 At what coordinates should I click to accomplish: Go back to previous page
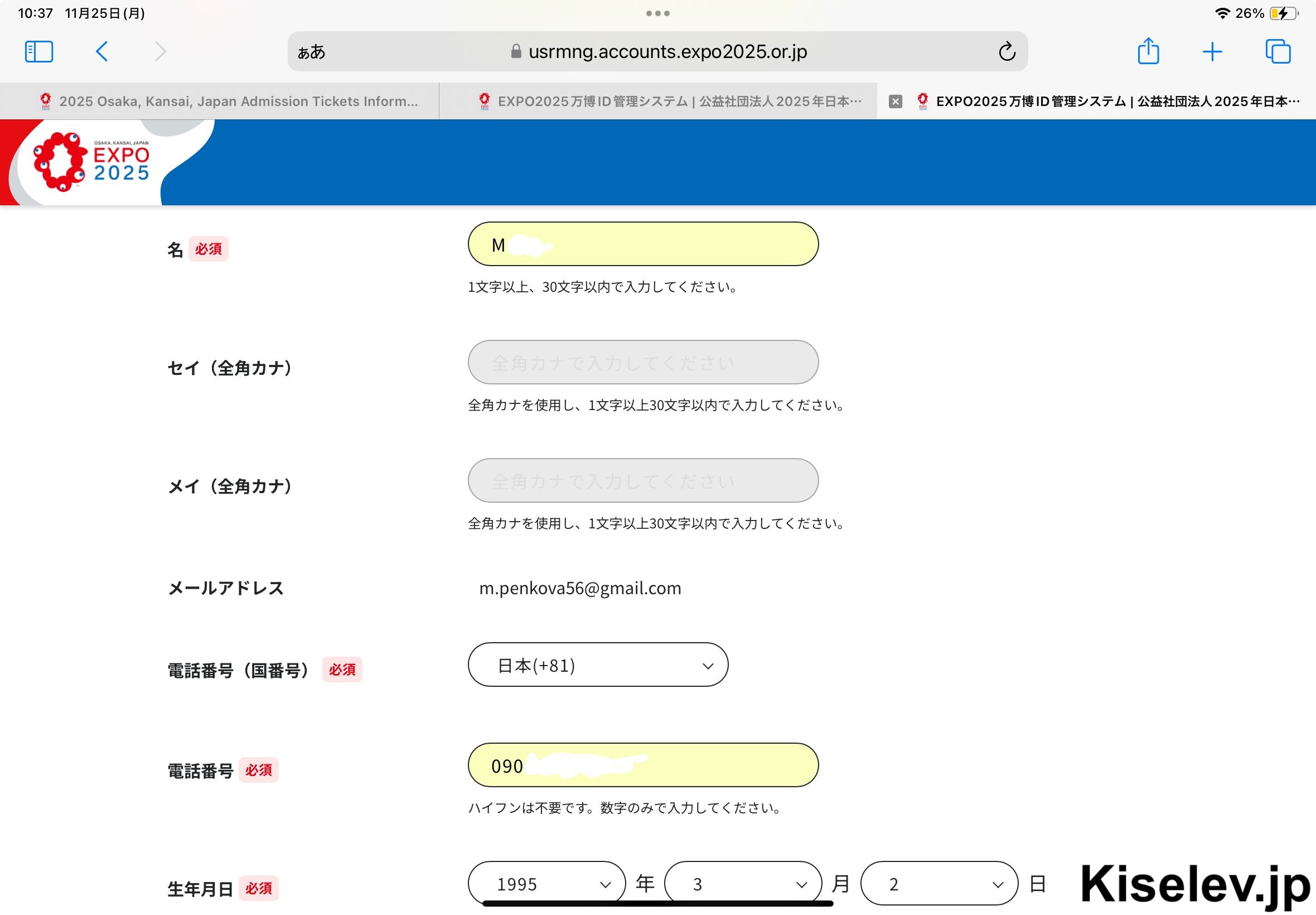pos(102,51)
